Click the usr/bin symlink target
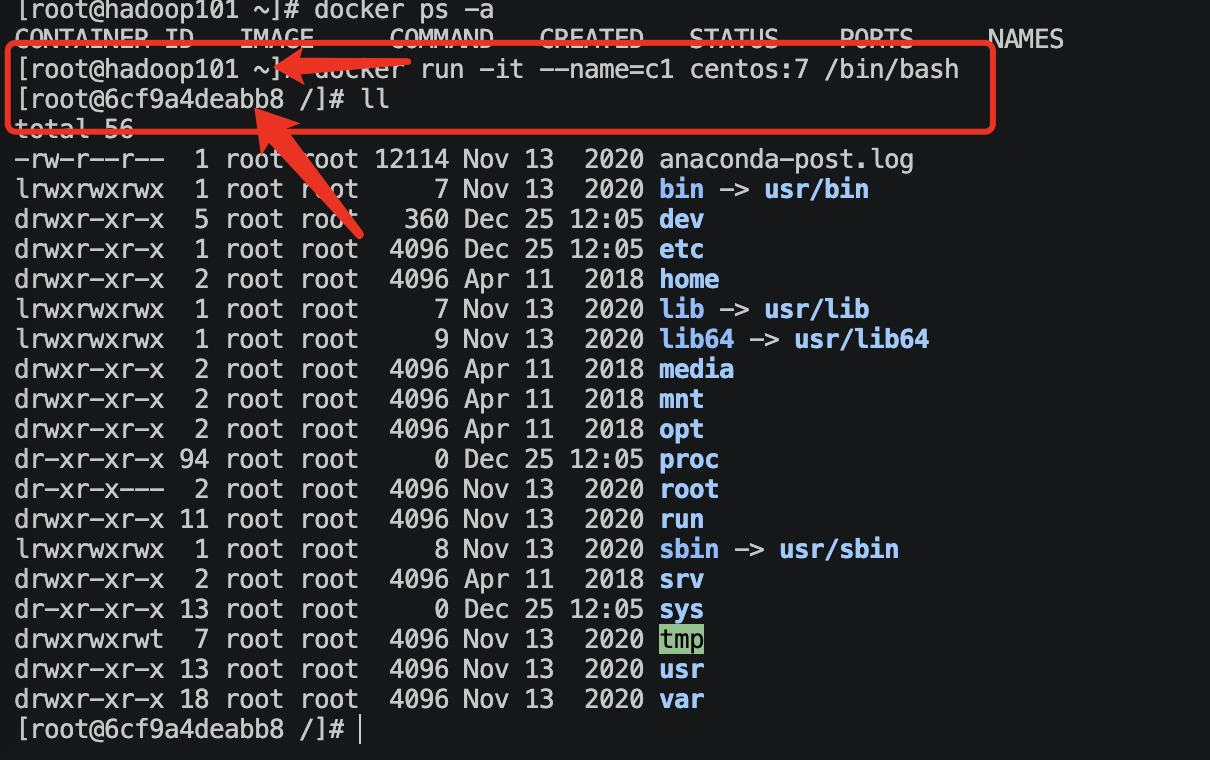 click(x=816, y=189)
